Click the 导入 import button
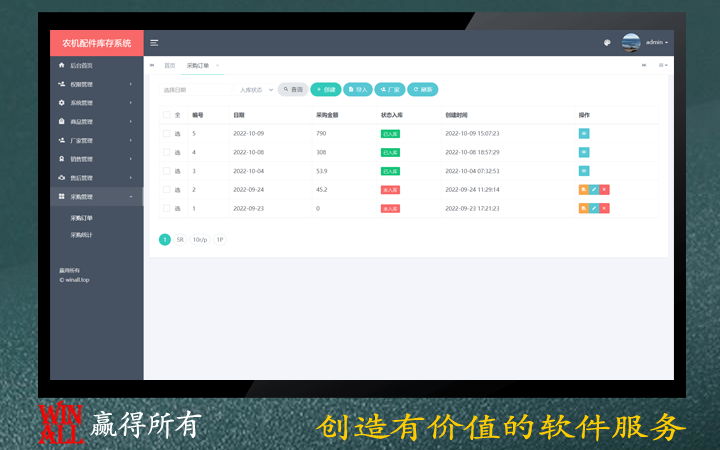Screen dimensions: 720x450 (x=358, y=90)
